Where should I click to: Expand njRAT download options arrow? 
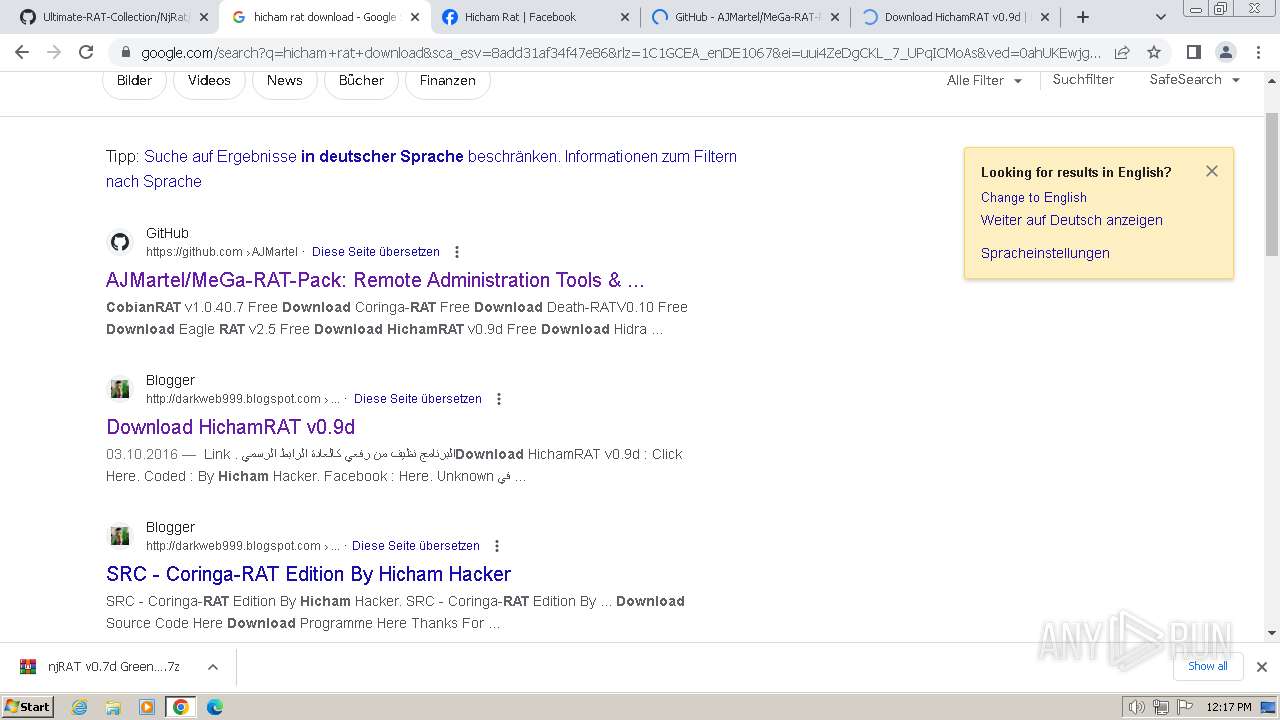[x=212, y=667]
